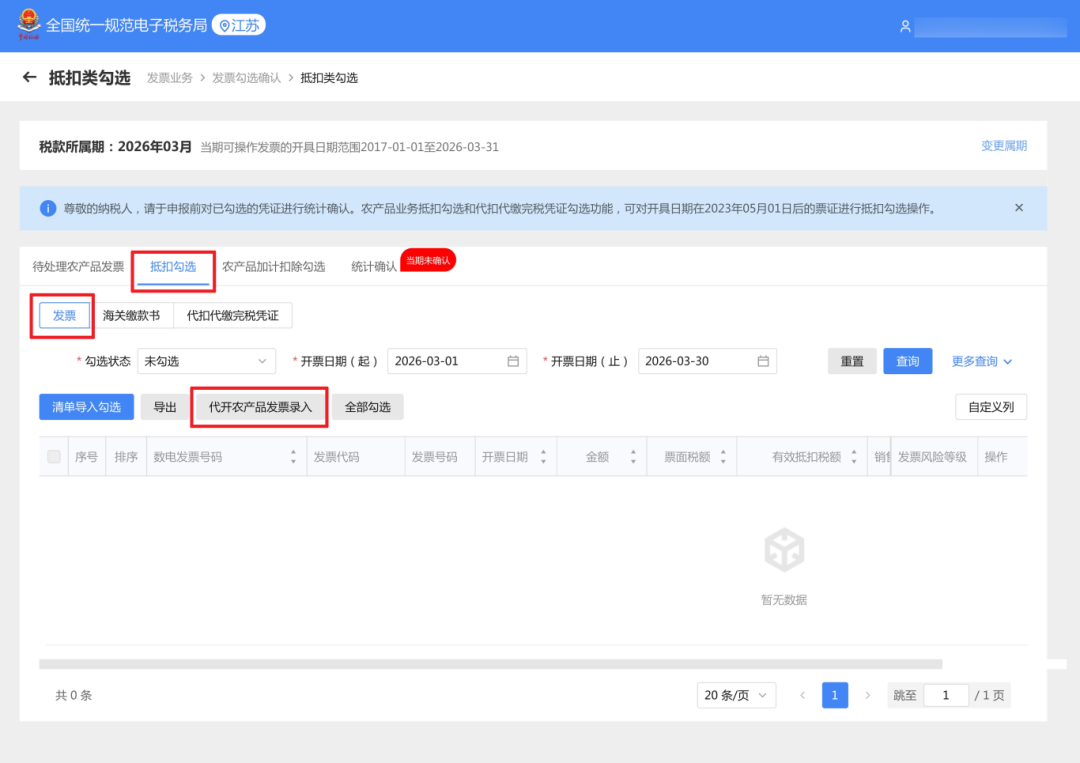Open the 勾选状态 dropdown
The width and height of the screenshot is (1080, 763).
click(x=207, y=361)
